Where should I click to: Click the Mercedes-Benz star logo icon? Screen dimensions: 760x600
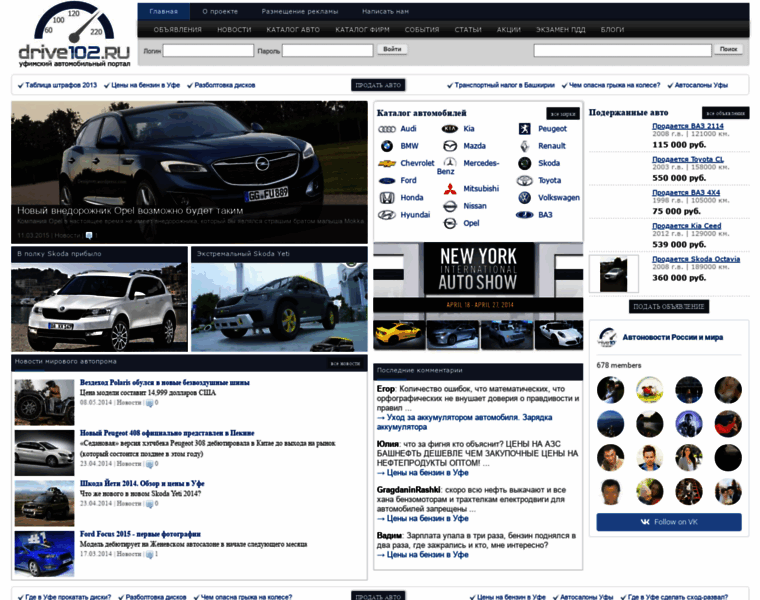pos(450,162)
